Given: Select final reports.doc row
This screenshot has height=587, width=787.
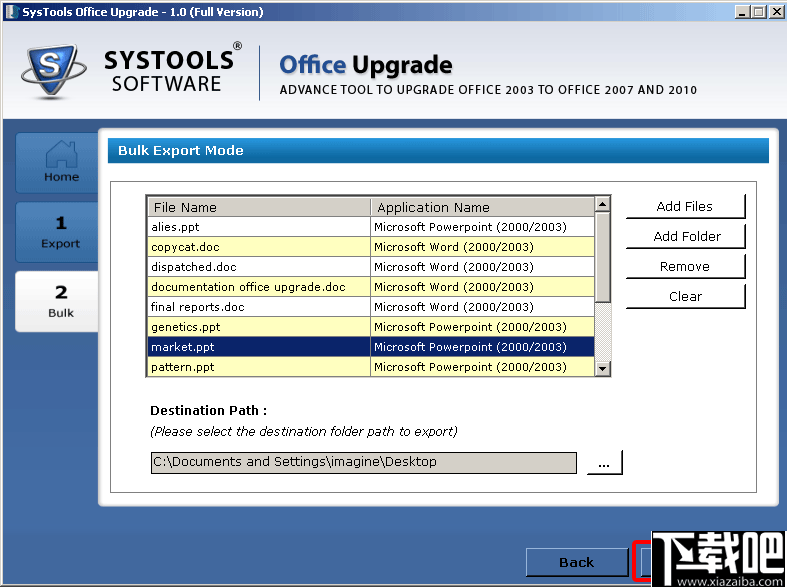Looking at the screenshot, I should (259, 307).
